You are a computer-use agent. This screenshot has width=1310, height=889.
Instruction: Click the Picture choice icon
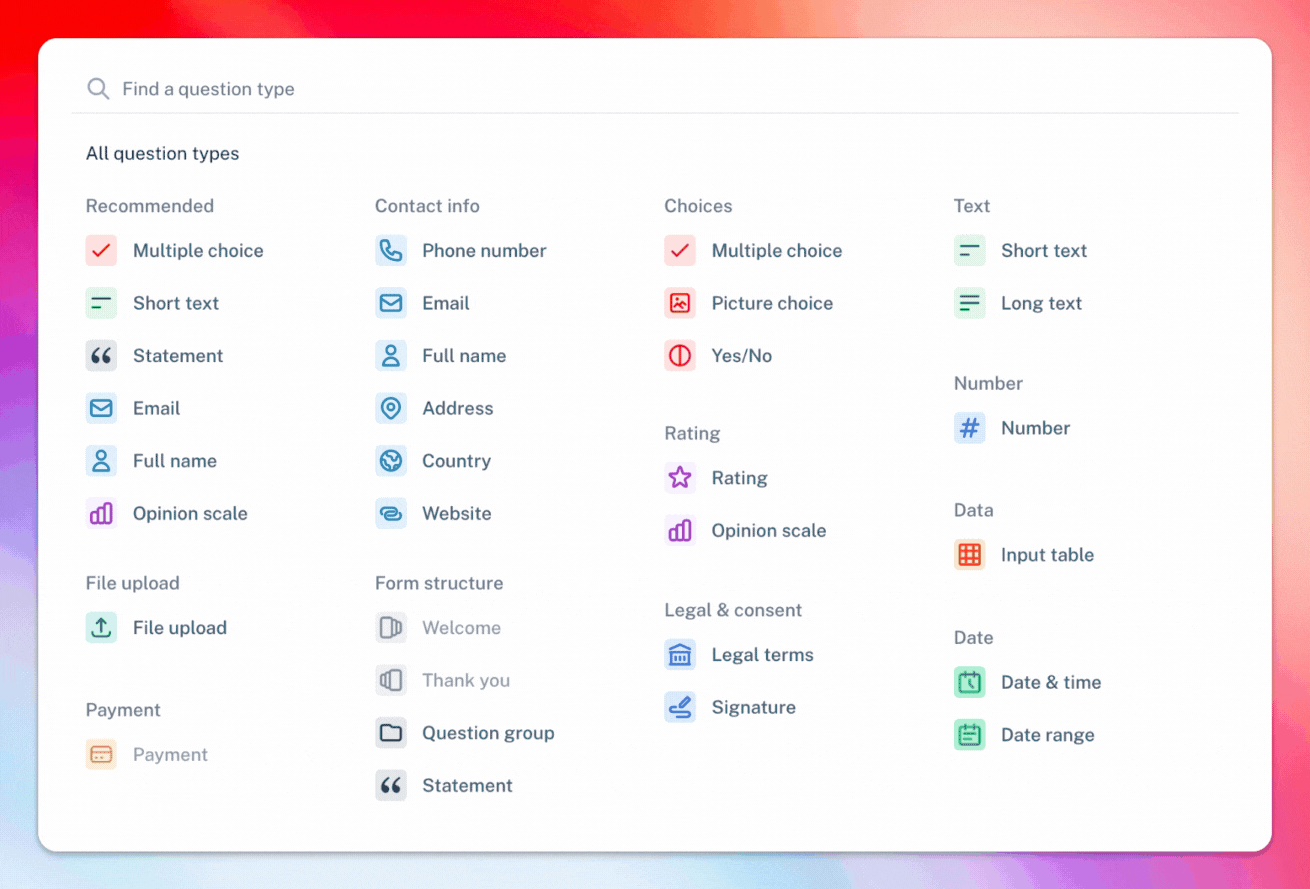tap(680, 303)
